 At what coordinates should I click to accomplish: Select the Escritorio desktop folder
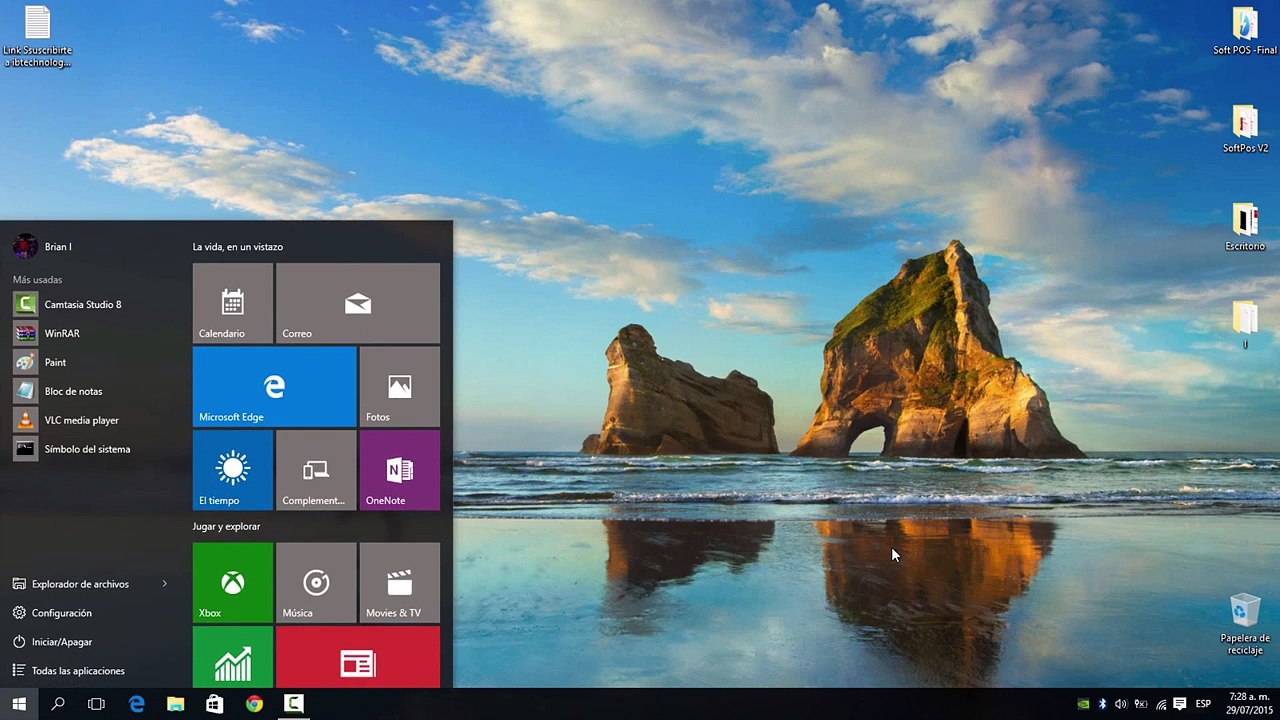coord(1245,227)
